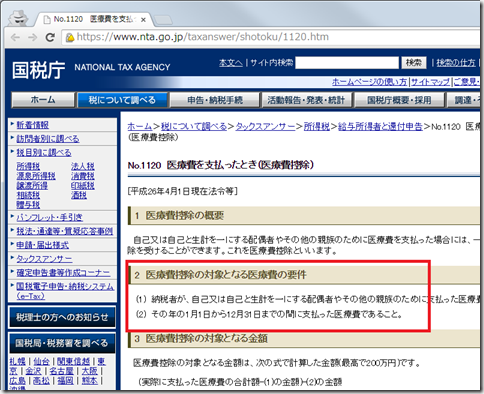Image resolution: width=484 pixels, height=394 pixels.
Task: Click heading 3 医療費控除の対象となる金額
Action: pyautogui.click(x=201, y=339)
